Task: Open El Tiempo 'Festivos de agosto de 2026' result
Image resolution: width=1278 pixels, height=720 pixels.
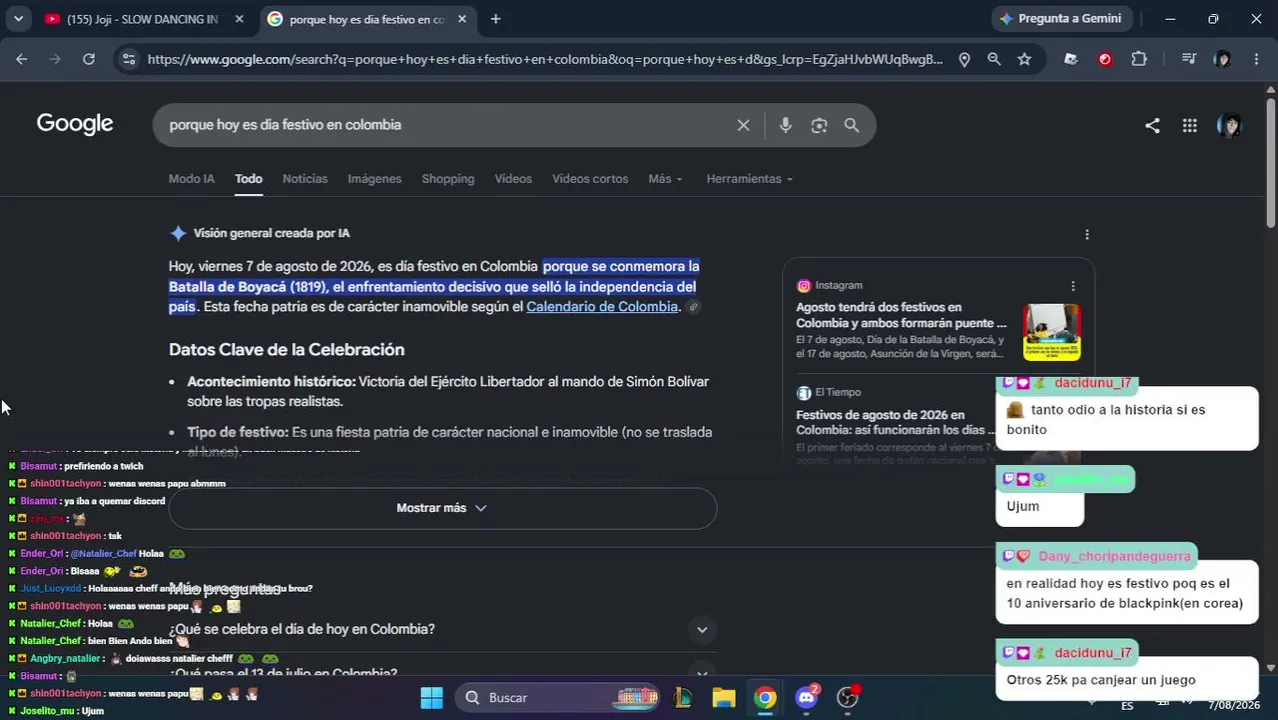Action: pos(896,422)
